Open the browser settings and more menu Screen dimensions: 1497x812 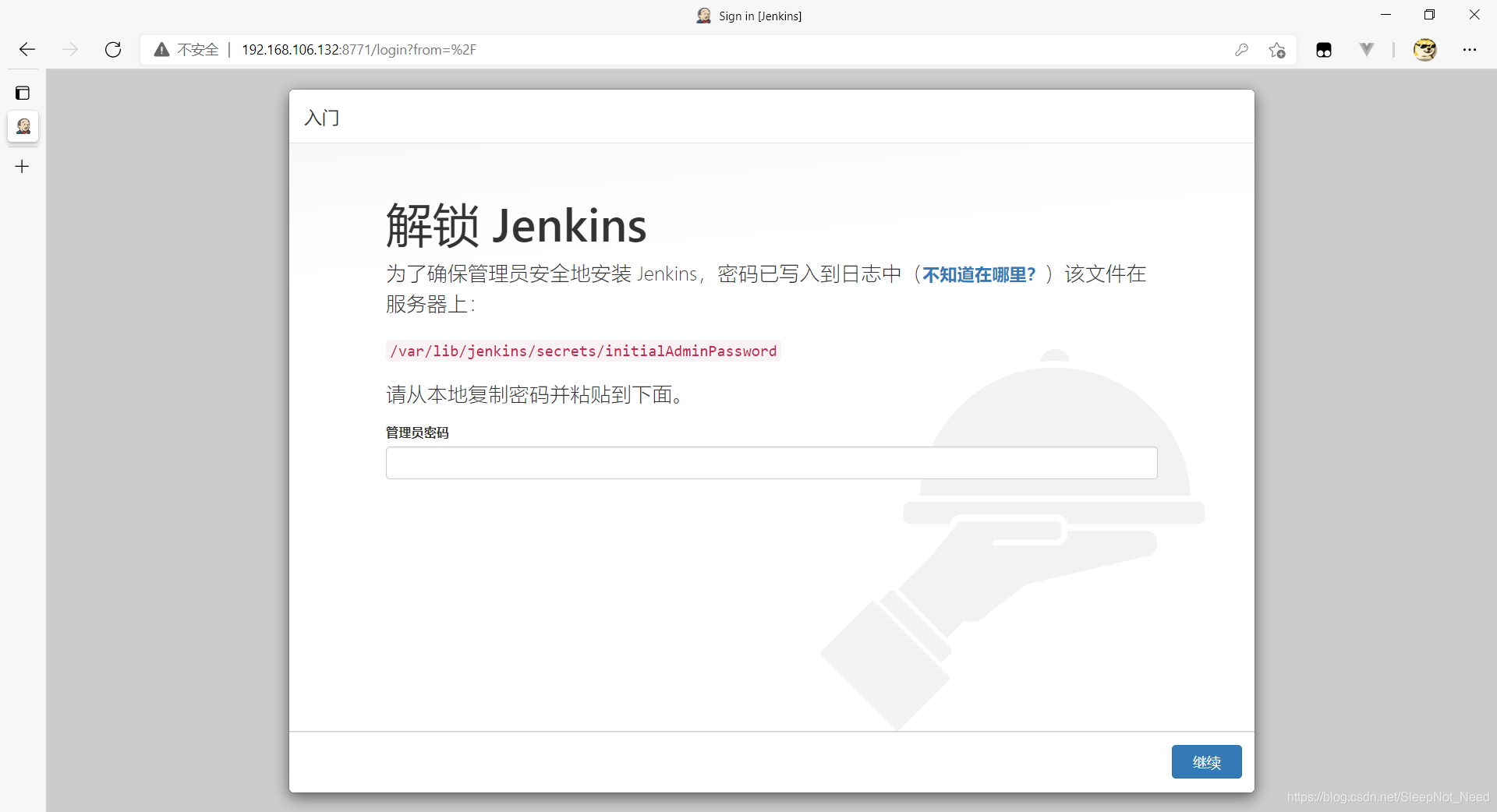pos(1470,50)
